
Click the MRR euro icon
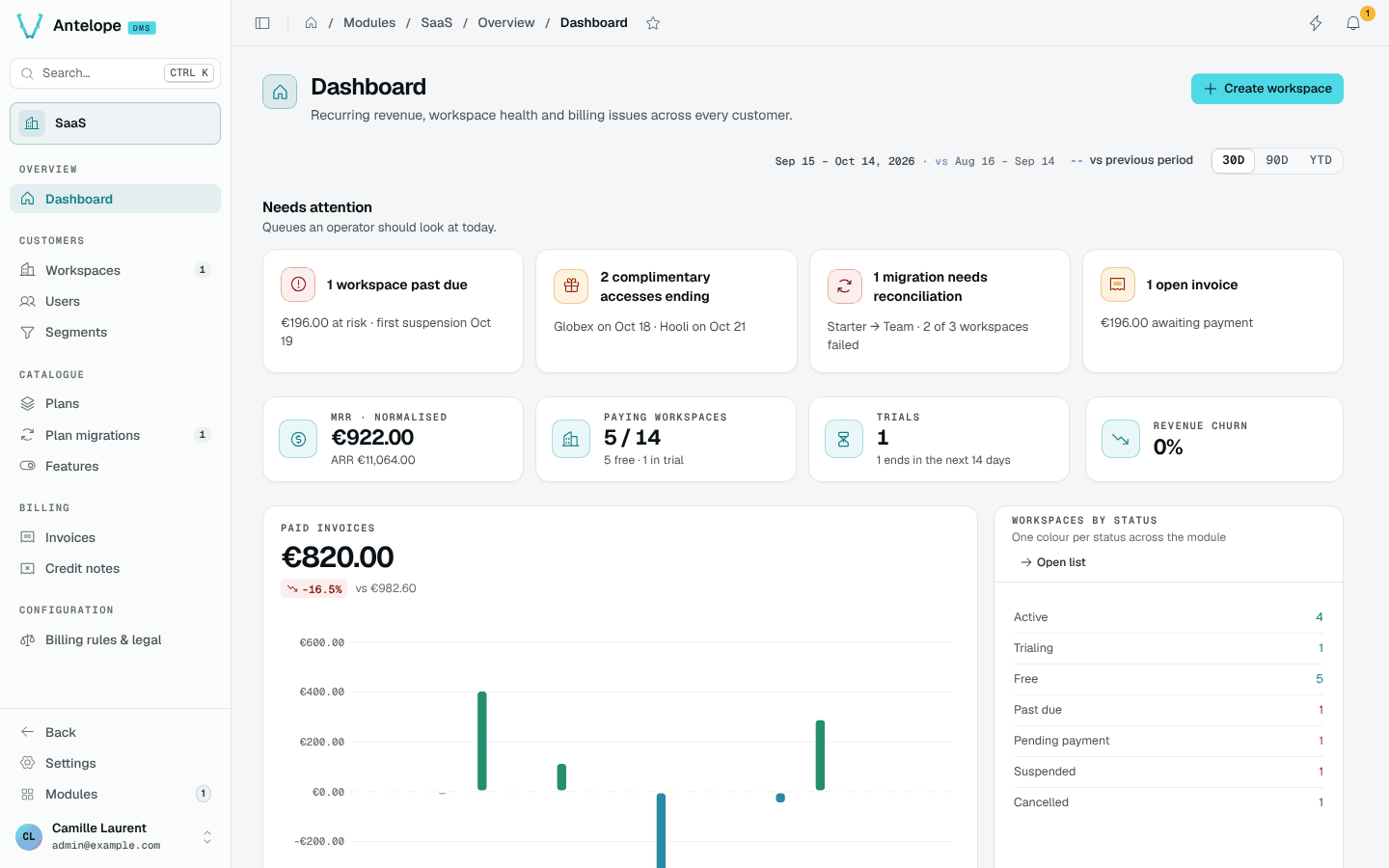point(298,439)
